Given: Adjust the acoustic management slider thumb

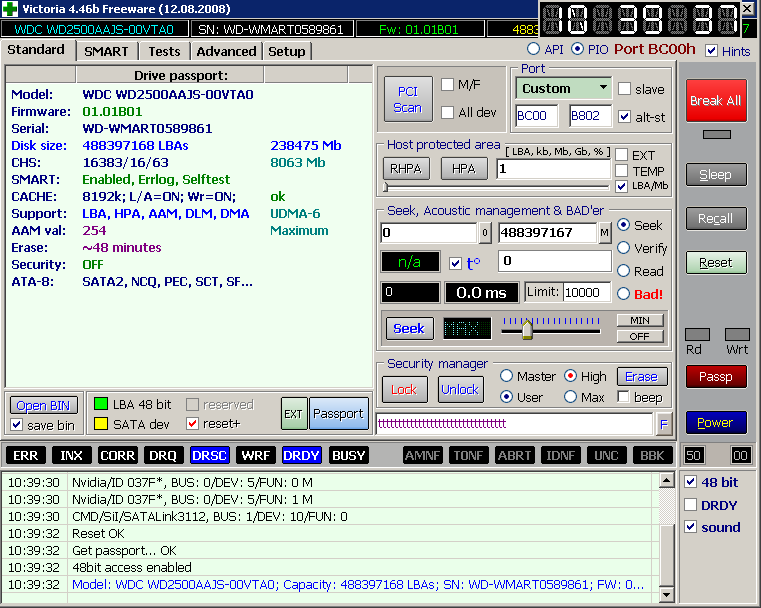Looking at the screenshot, I should pos(527,330).
